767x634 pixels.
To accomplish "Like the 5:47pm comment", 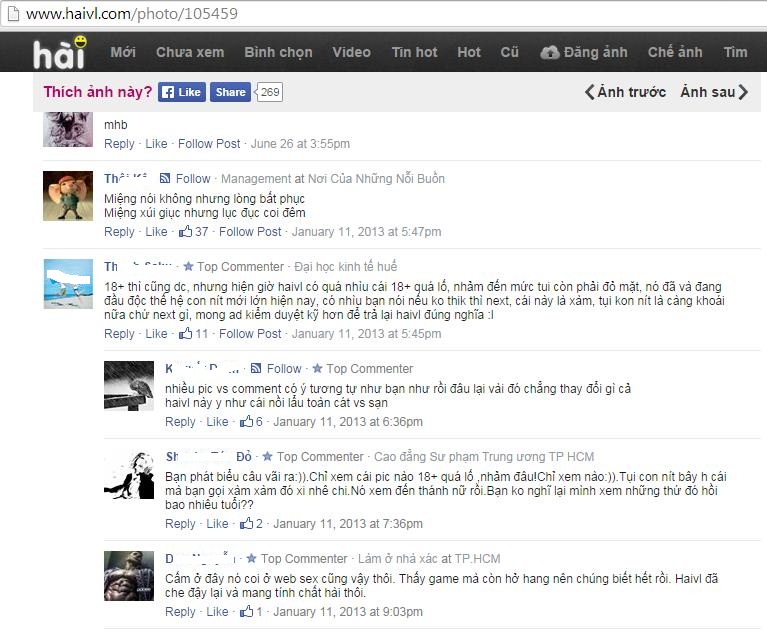I will point(156,232).
